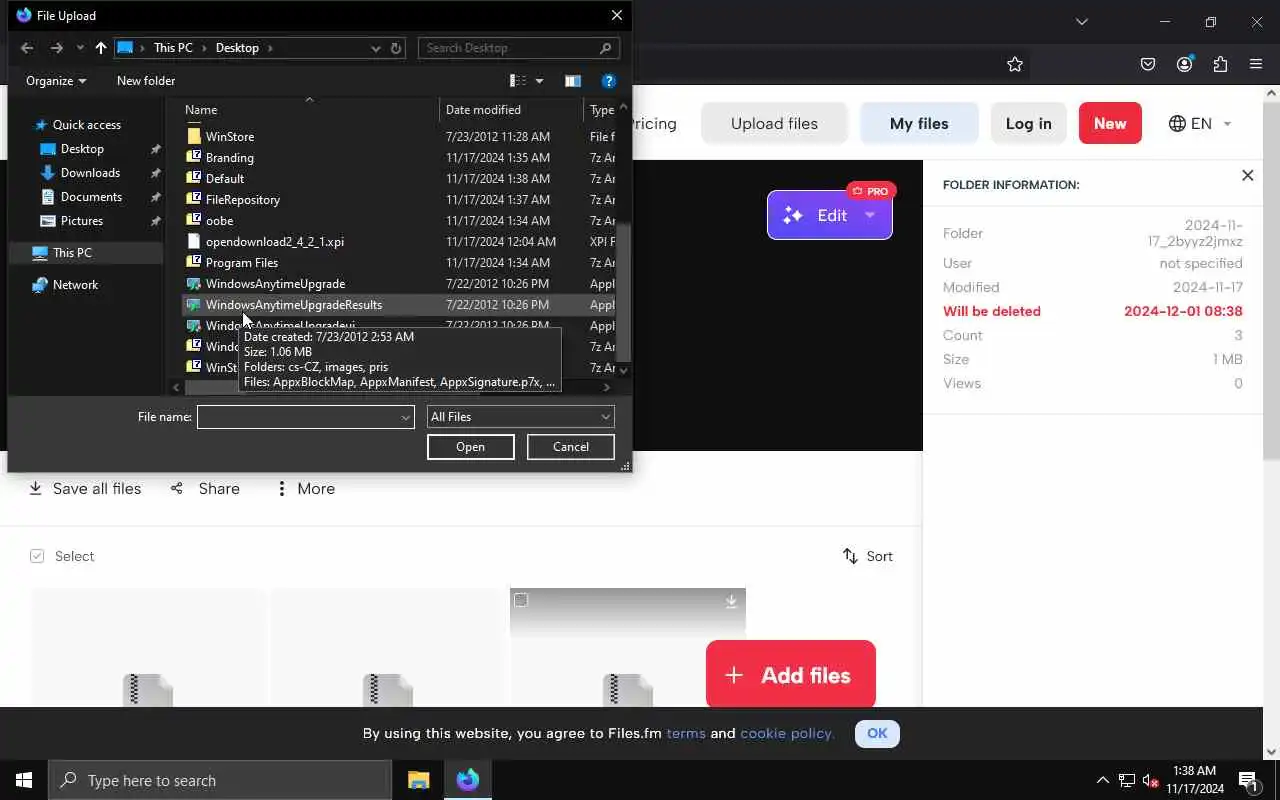Bookmark this page star icon
1280x800 pixels.
point(1015,64)
